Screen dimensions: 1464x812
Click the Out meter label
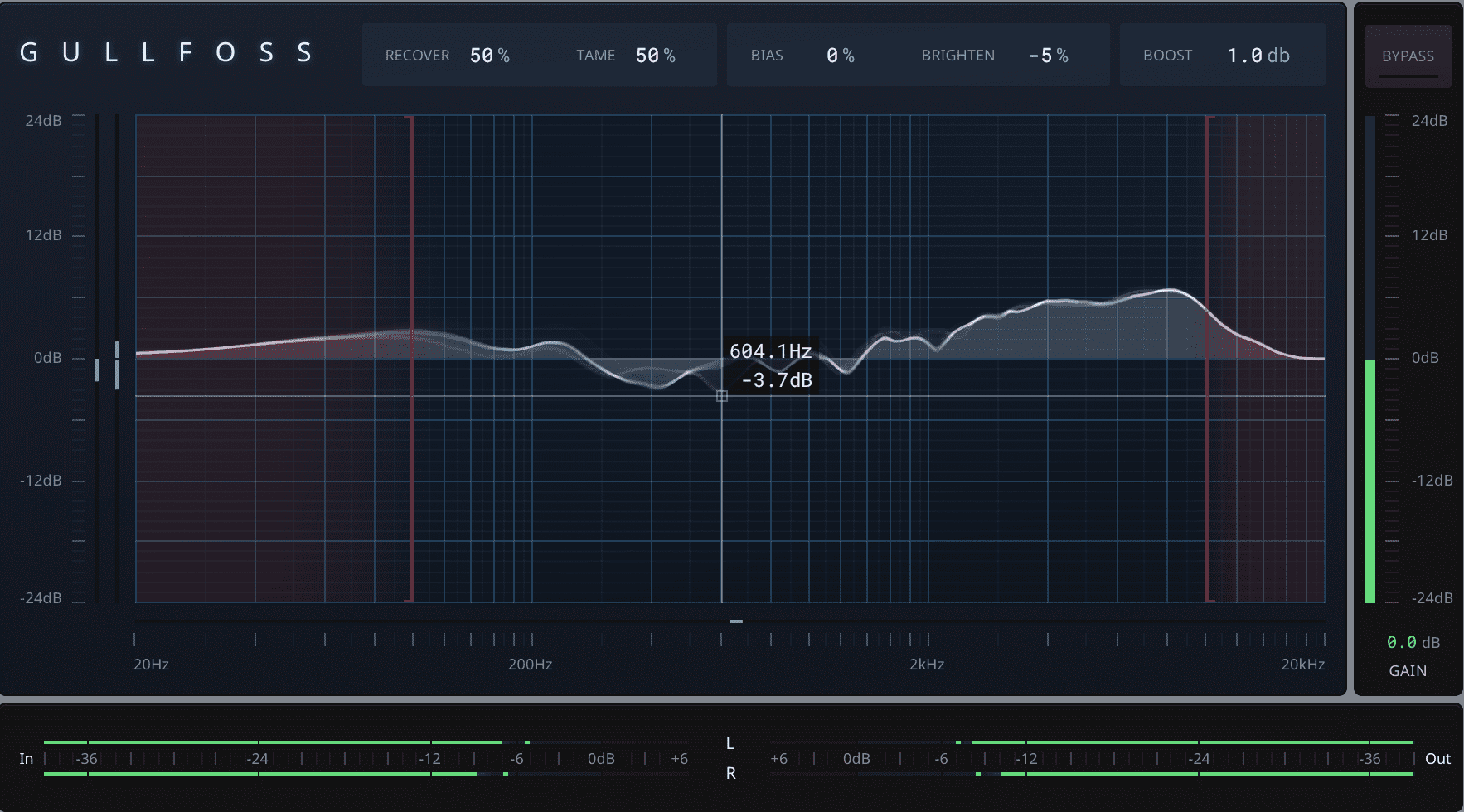point(1437,759)
